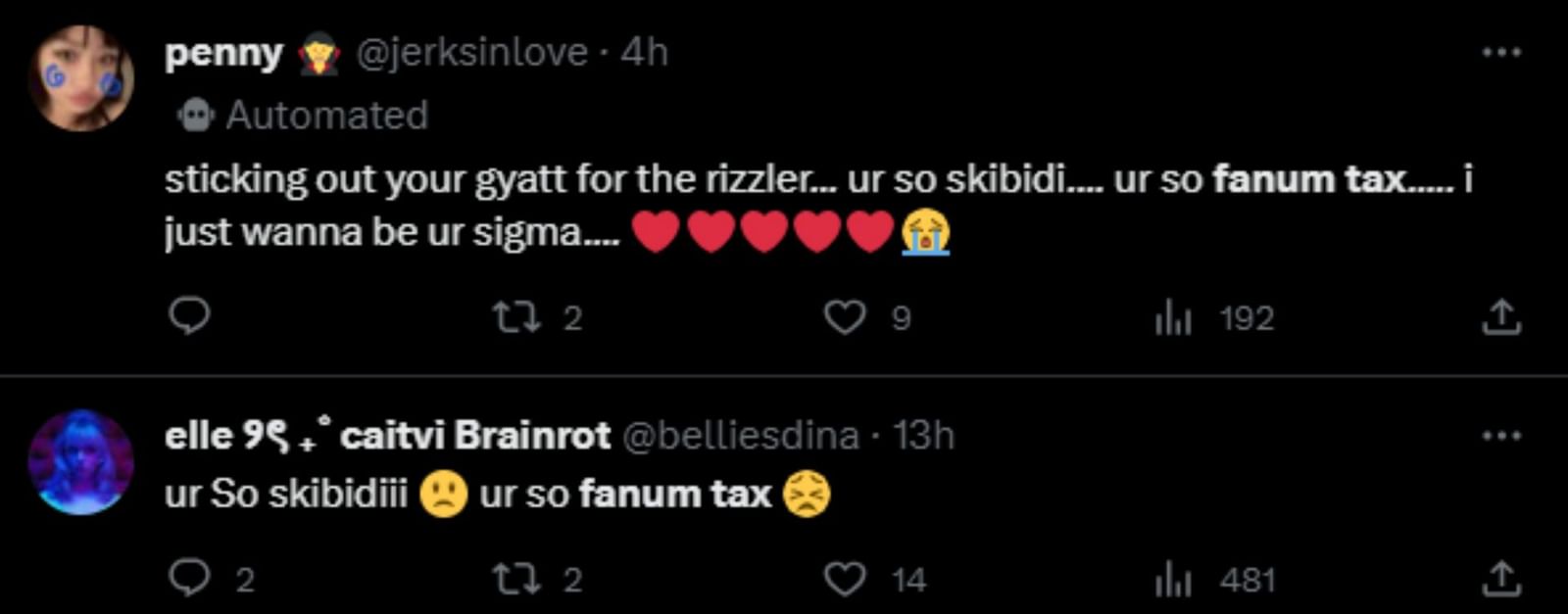Open elle's blue profile avatar

pyautogui.click(x=81, y=462)
